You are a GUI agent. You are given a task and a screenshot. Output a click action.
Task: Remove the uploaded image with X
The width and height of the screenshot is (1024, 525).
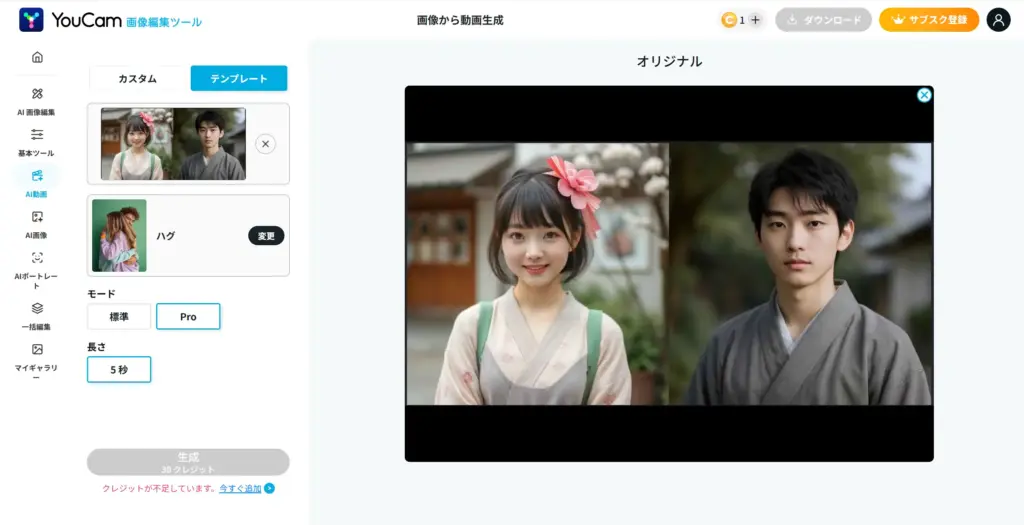pyautogui.click(x=265, y=144)
